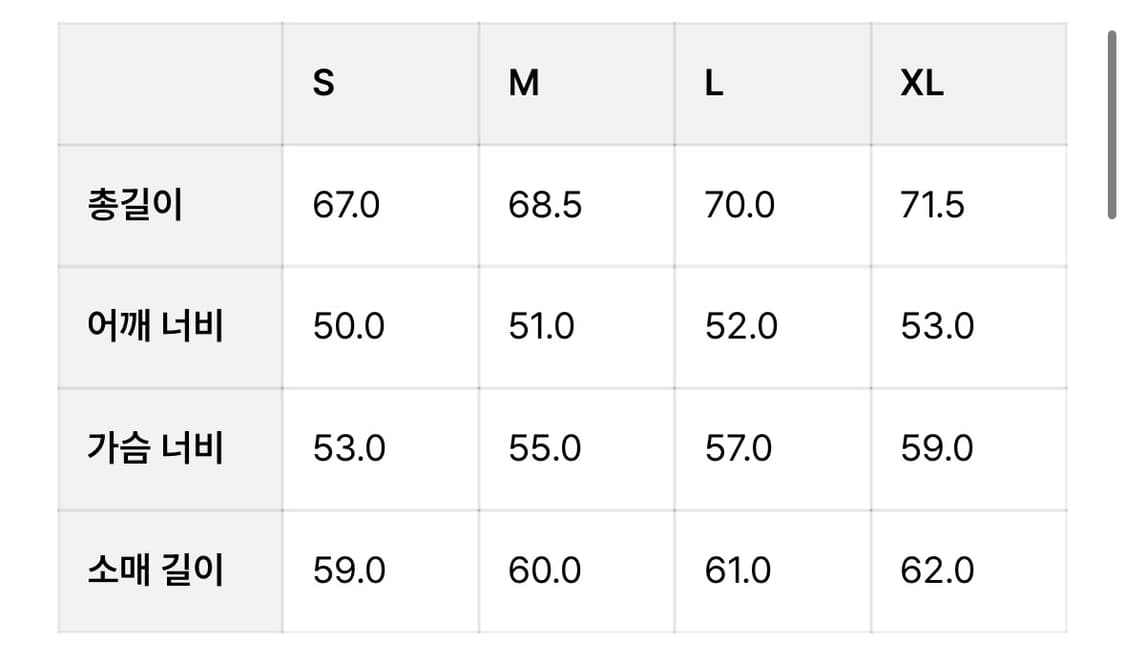Click the 60.0 sleeve length cell
Screen dimensions: 1125x660
pos(545,570)
